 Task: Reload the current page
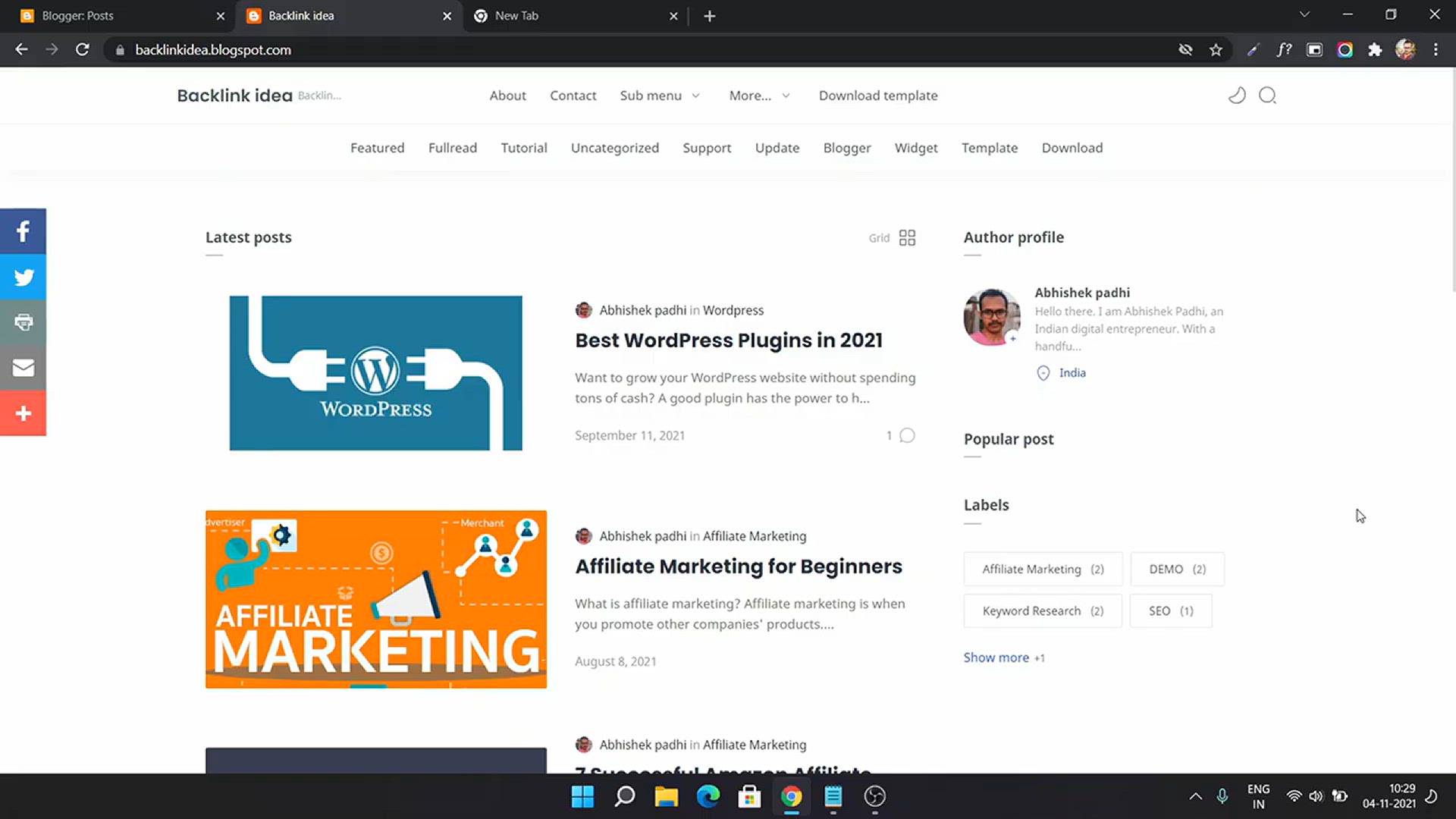(83, 49)
